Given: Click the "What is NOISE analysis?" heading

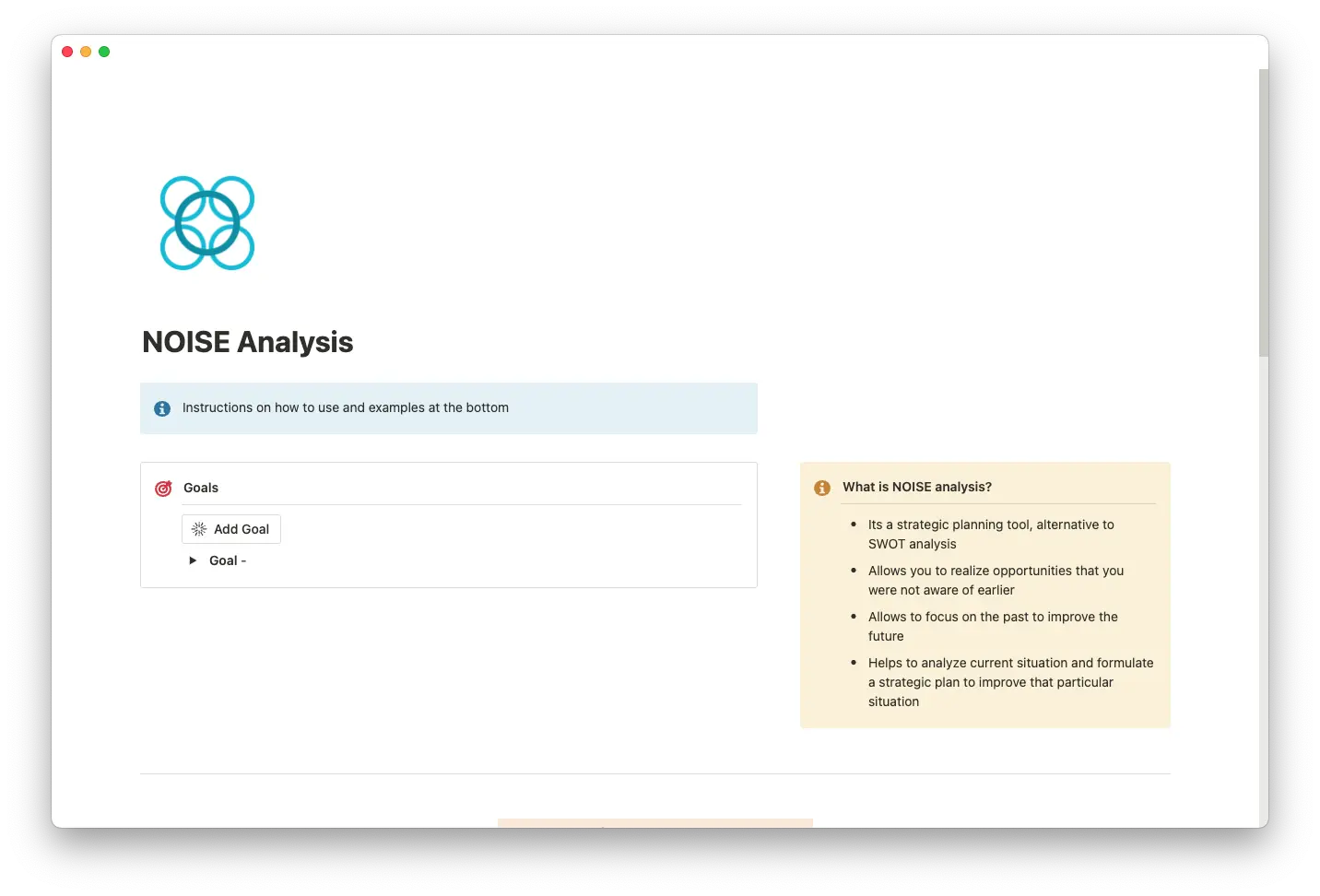Looking at the screenshot, I should click(917, 487).
